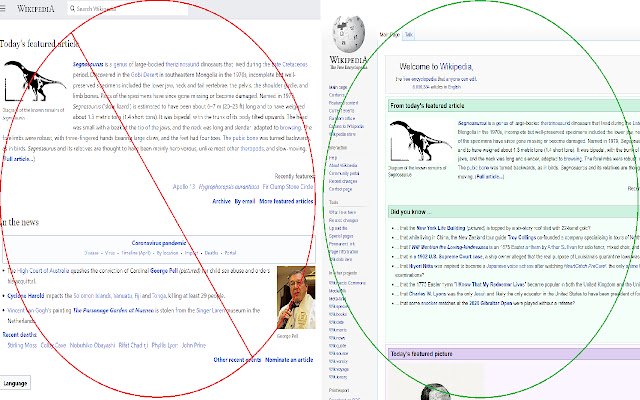
Task: Open the Hygrophoropsis aurantiaca link
Action: [x=229, y=187]
